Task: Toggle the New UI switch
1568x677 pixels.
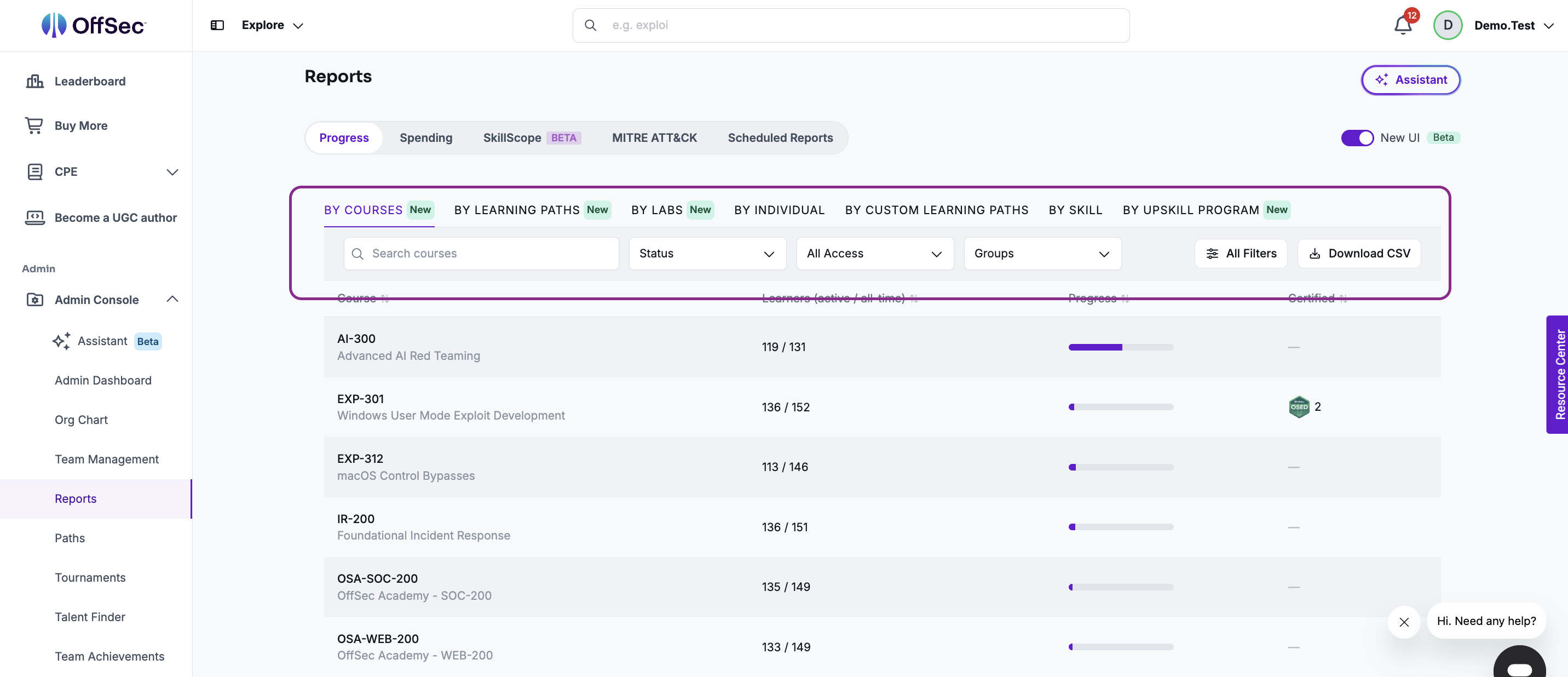Action: 1357,137
